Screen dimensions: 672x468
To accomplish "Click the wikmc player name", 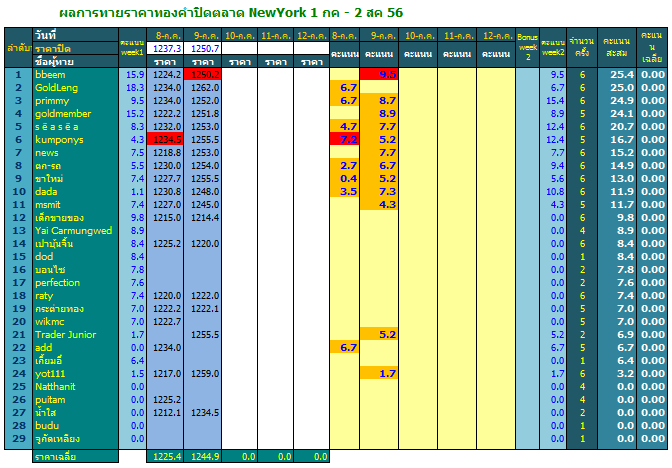I will click(x=75, y=321).
